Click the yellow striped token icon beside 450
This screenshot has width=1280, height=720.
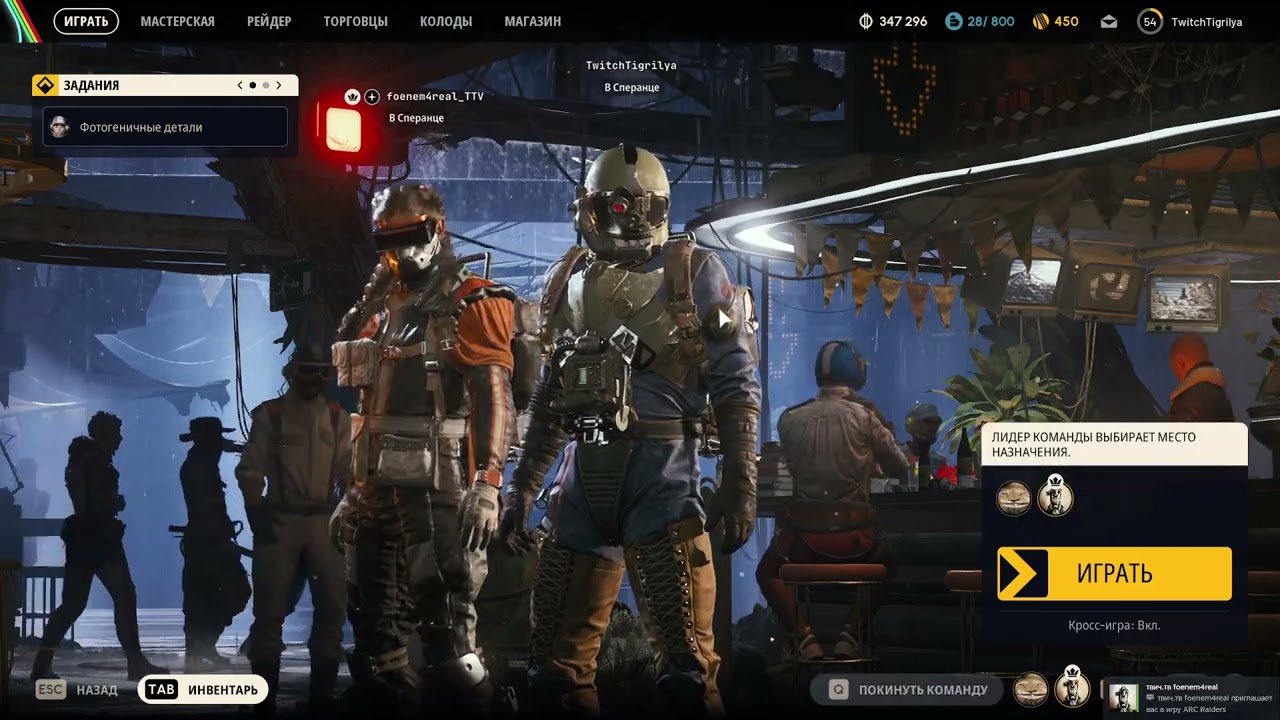[1041, 21]
